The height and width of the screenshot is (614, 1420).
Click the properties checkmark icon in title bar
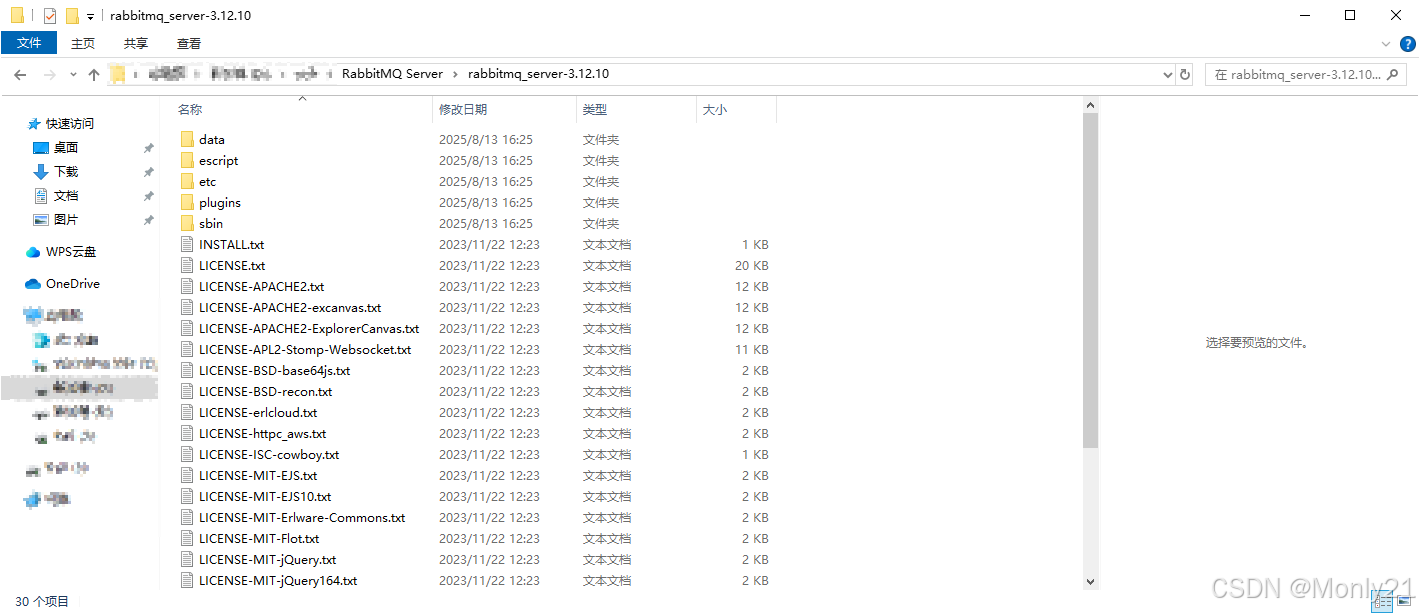tap(50, 16)
